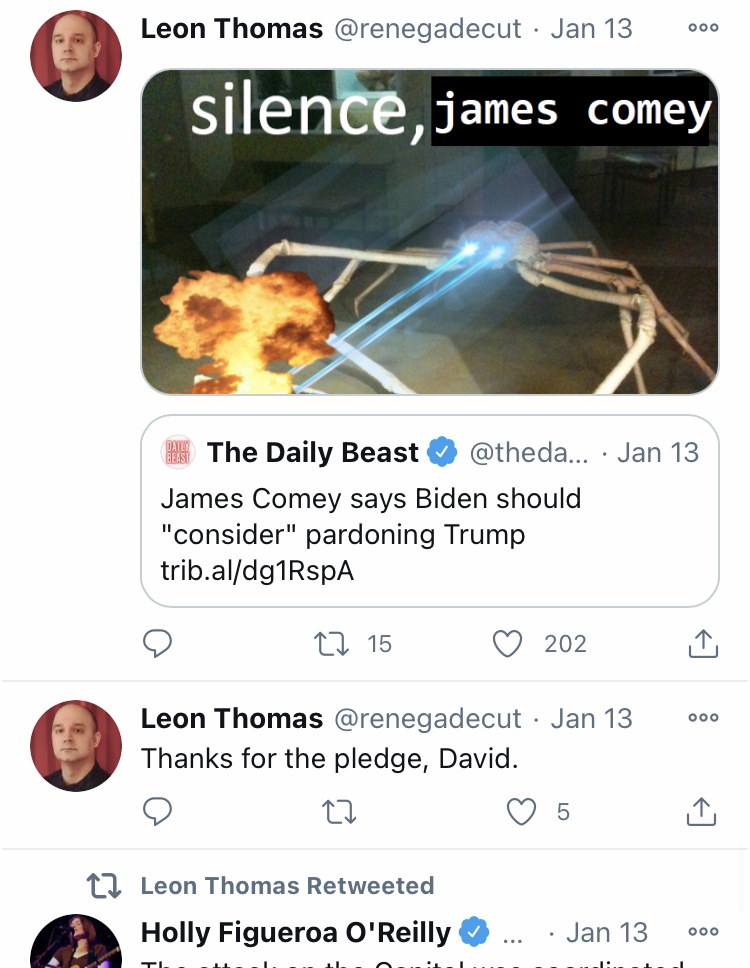The image size is (750, 968).
Task: Share the 'Thanks for the pledge' tweet
Action: tap(702, 811)
